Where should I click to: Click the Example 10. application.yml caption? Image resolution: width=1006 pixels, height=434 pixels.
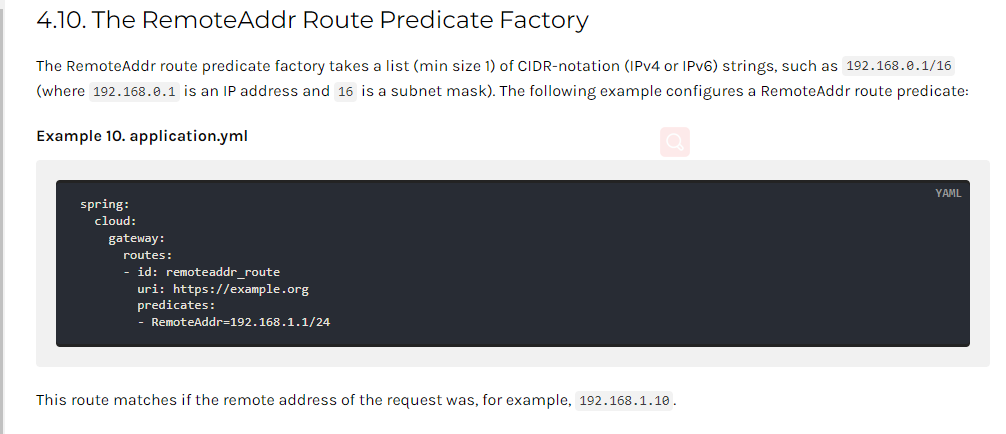pyautogui.click(x=142, y=136)
